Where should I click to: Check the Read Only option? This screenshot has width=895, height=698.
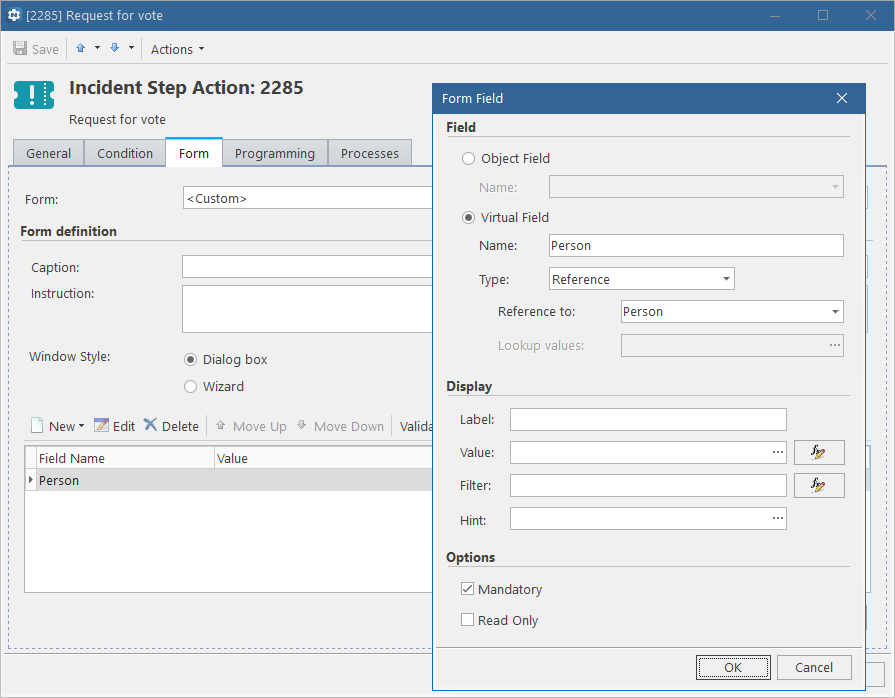coord(467,620)
